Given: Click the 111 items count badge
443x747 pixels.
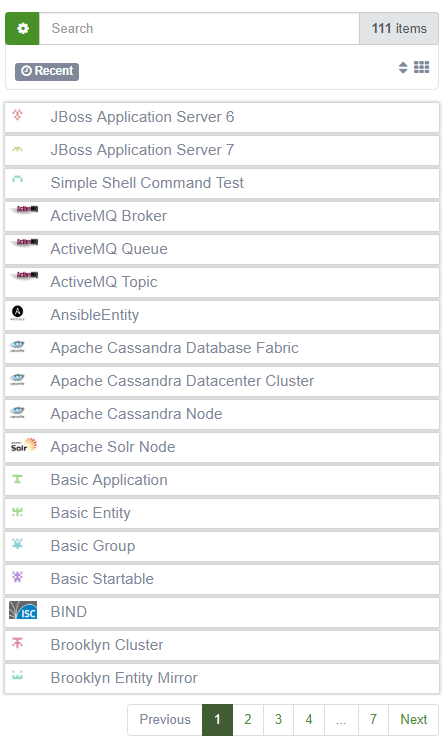Looking at the screenshot, I should 399,29.
